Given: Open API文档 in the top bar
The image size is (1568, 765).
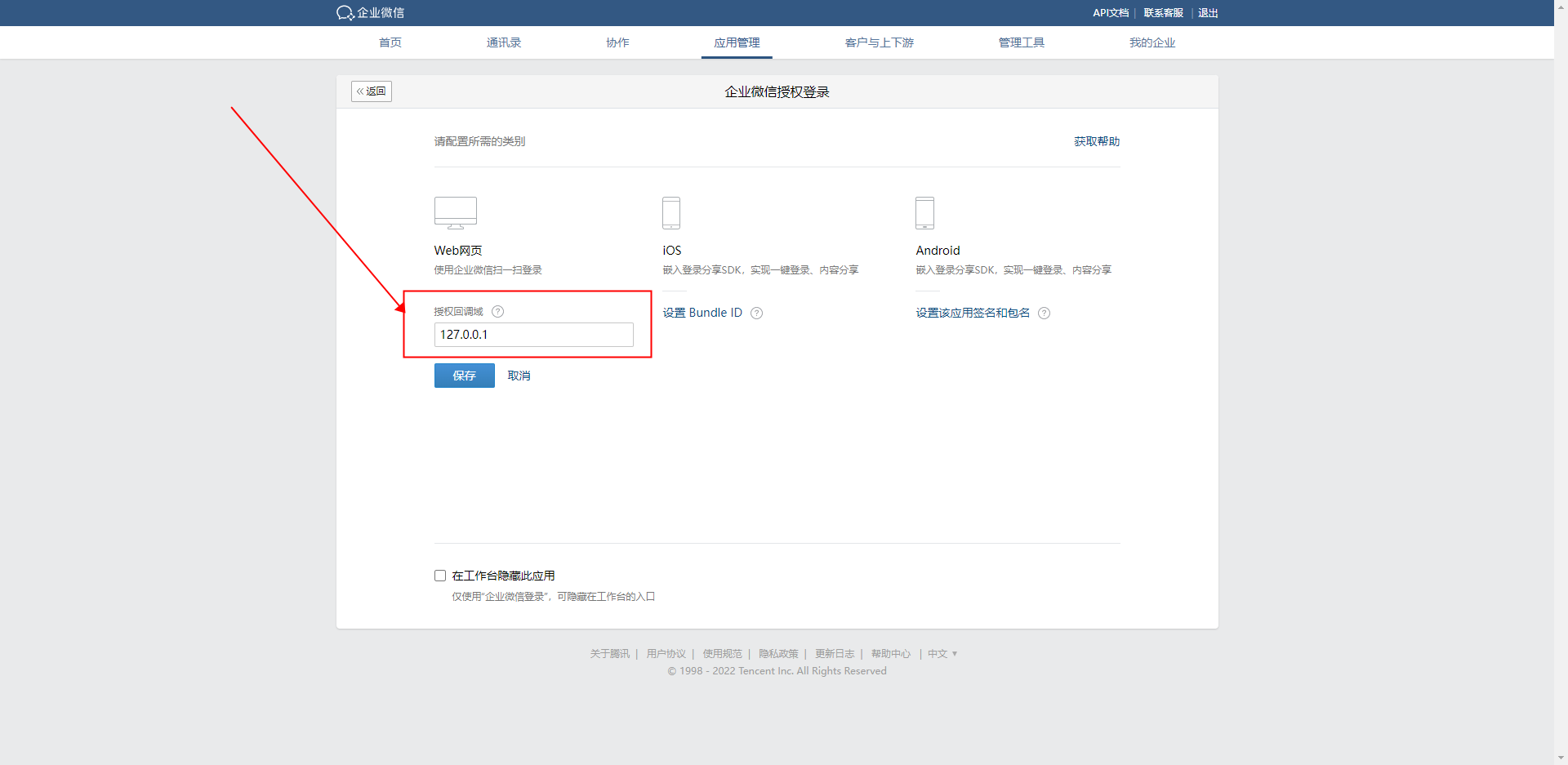Looking at the screenshot, I should coord(1110,13).
